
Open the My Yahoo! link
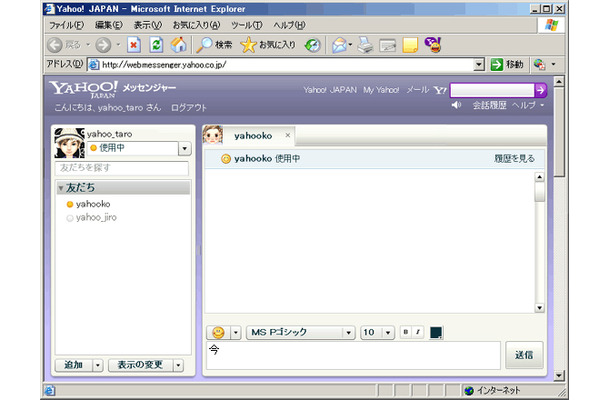381,90
